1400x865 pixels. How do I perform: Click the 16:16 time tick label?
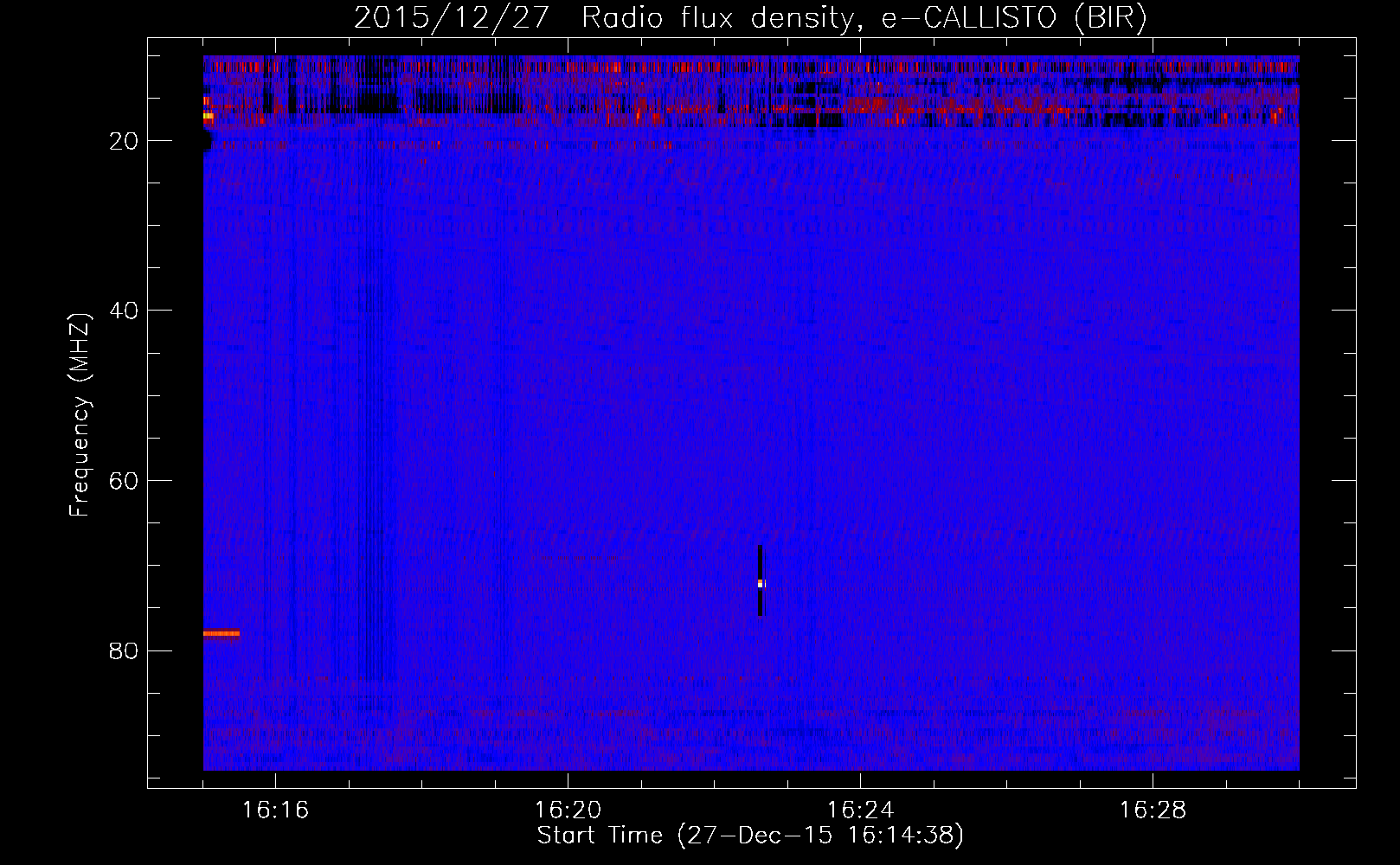pos(275,810)
